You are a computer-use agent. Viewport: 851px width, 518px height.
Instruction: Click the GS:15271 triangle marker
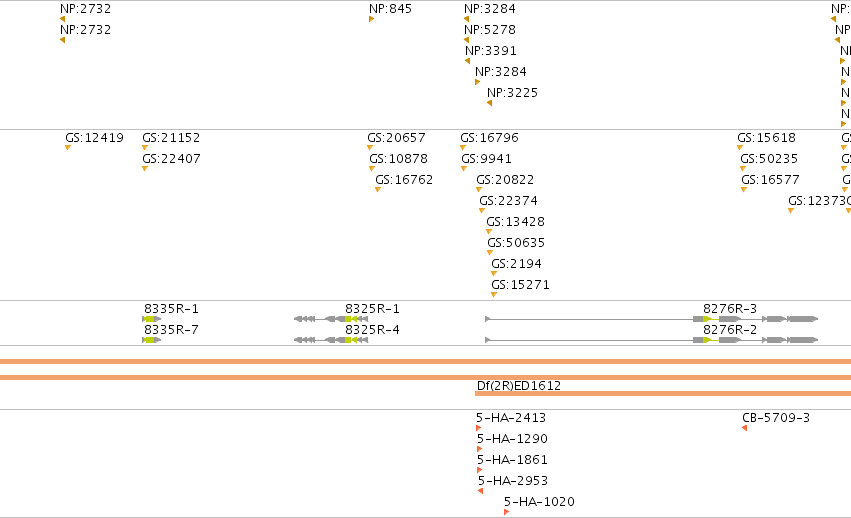coord(494,295)
